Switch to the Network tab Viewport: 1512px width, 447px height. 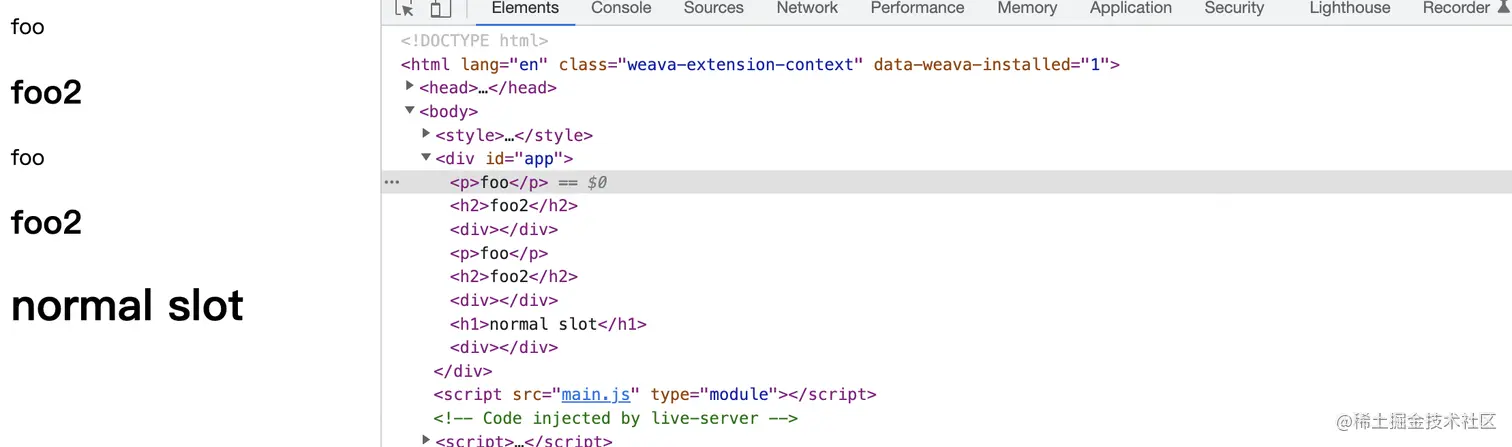pyautogui.click(x=807, y=8)
